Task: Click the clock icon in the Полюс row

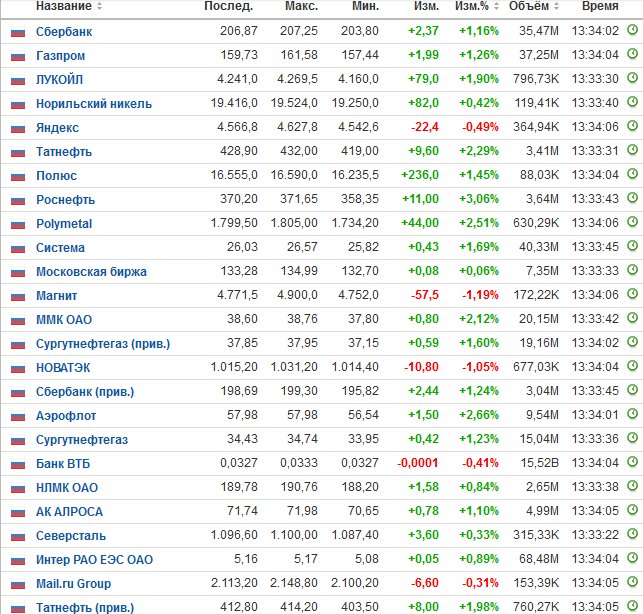Action: (633, 174)
